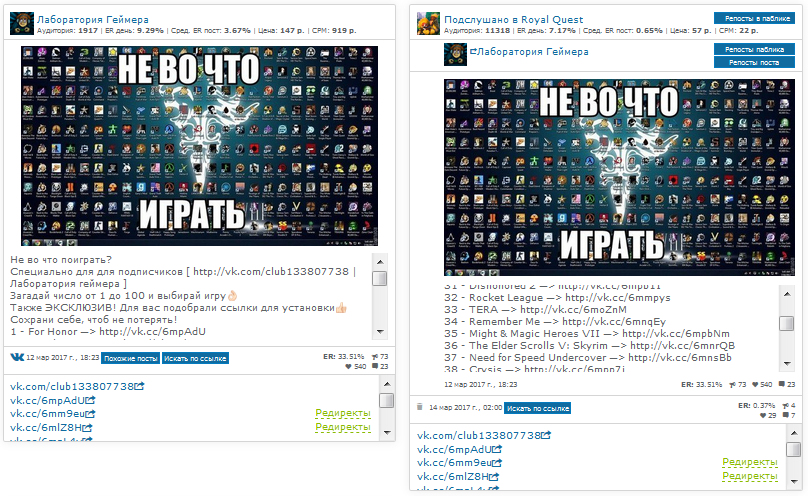808x496 pixels.
Task: Open vk.com/club133807738 link in right links list
Action: tap(479, 435)
